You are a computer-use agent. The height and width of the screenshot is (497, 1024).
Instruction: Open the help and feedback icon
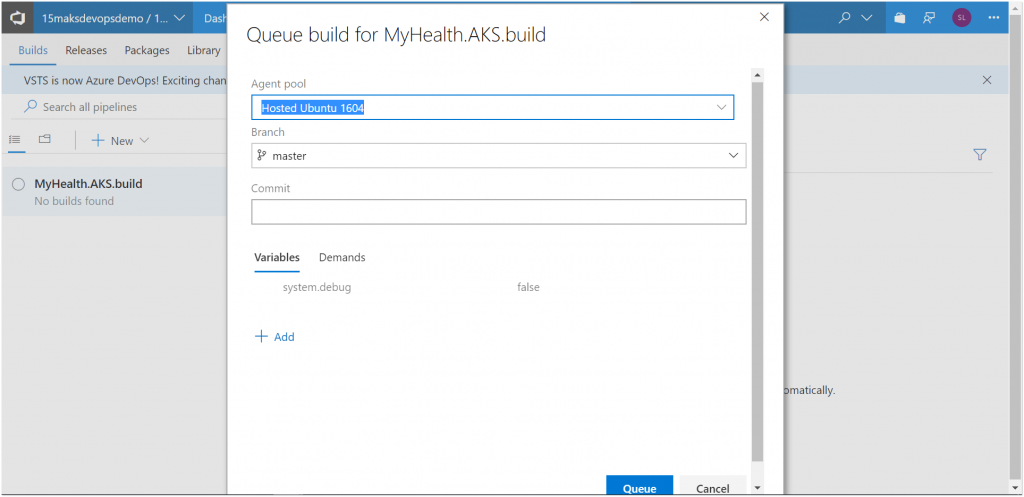click(929, 18)
